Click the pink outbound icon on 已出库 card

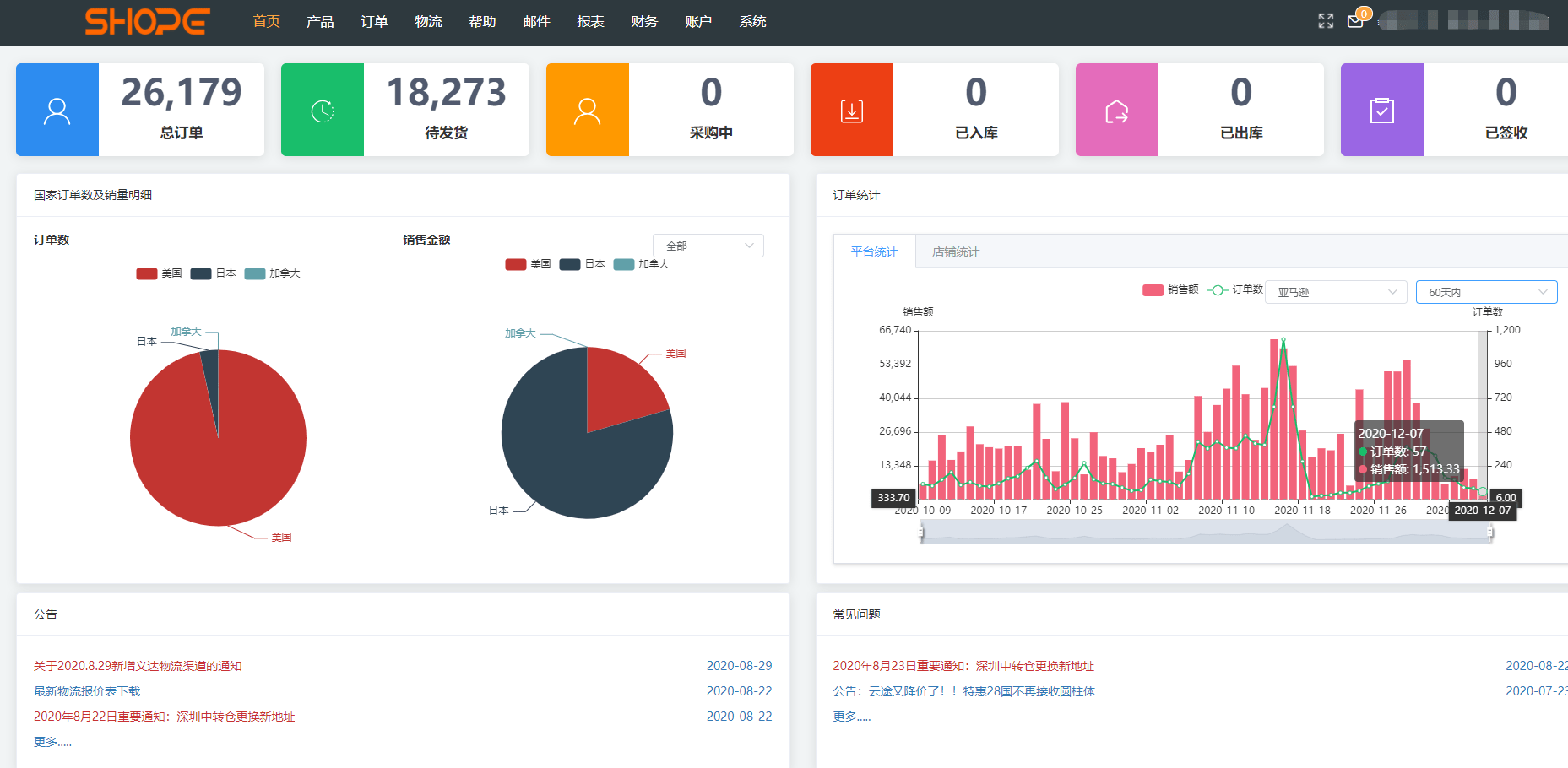(1117, 110)
